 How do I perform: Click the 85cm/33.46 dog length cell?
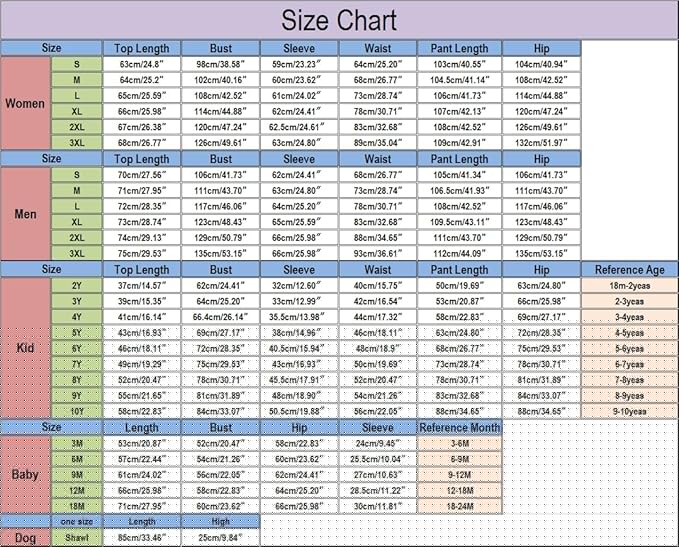tap(142, 538)
